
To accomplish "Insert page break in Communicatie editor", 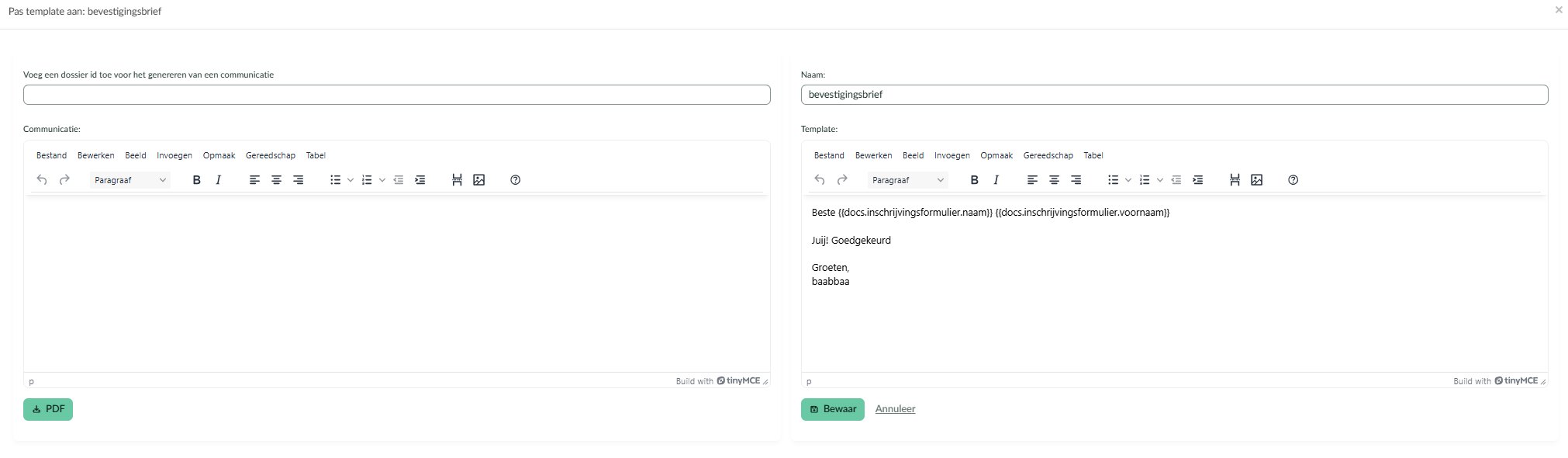I will pyautogui.click(x=457, y=180).
